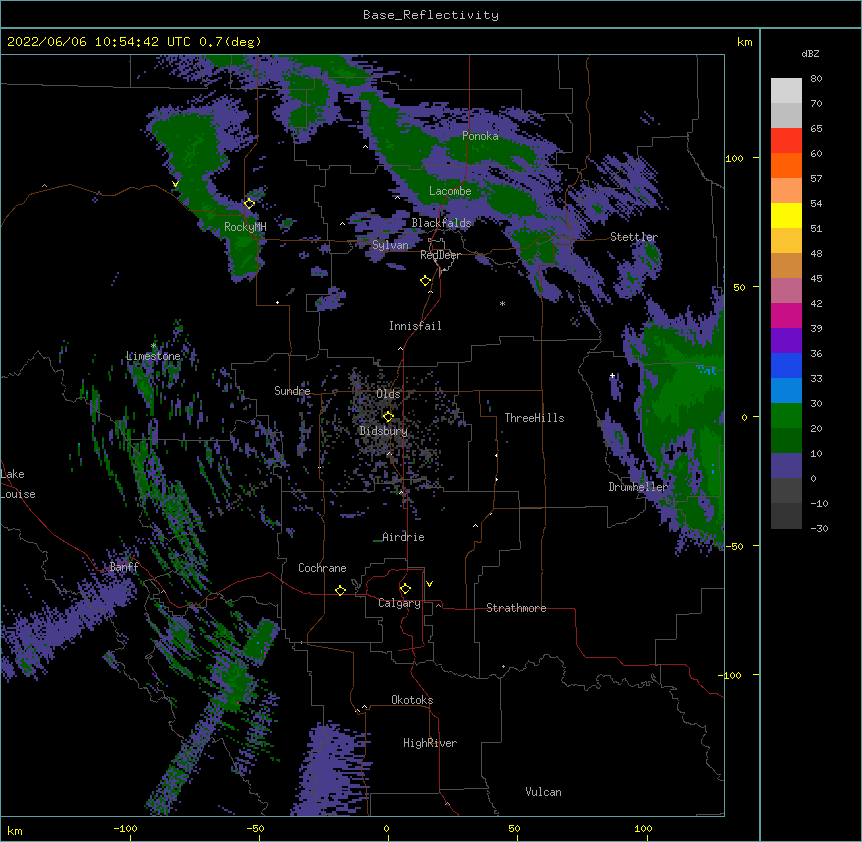Screen dimensions: 862x842
Task: Click the ThreeHills label
Action: [x=534, y=418]
